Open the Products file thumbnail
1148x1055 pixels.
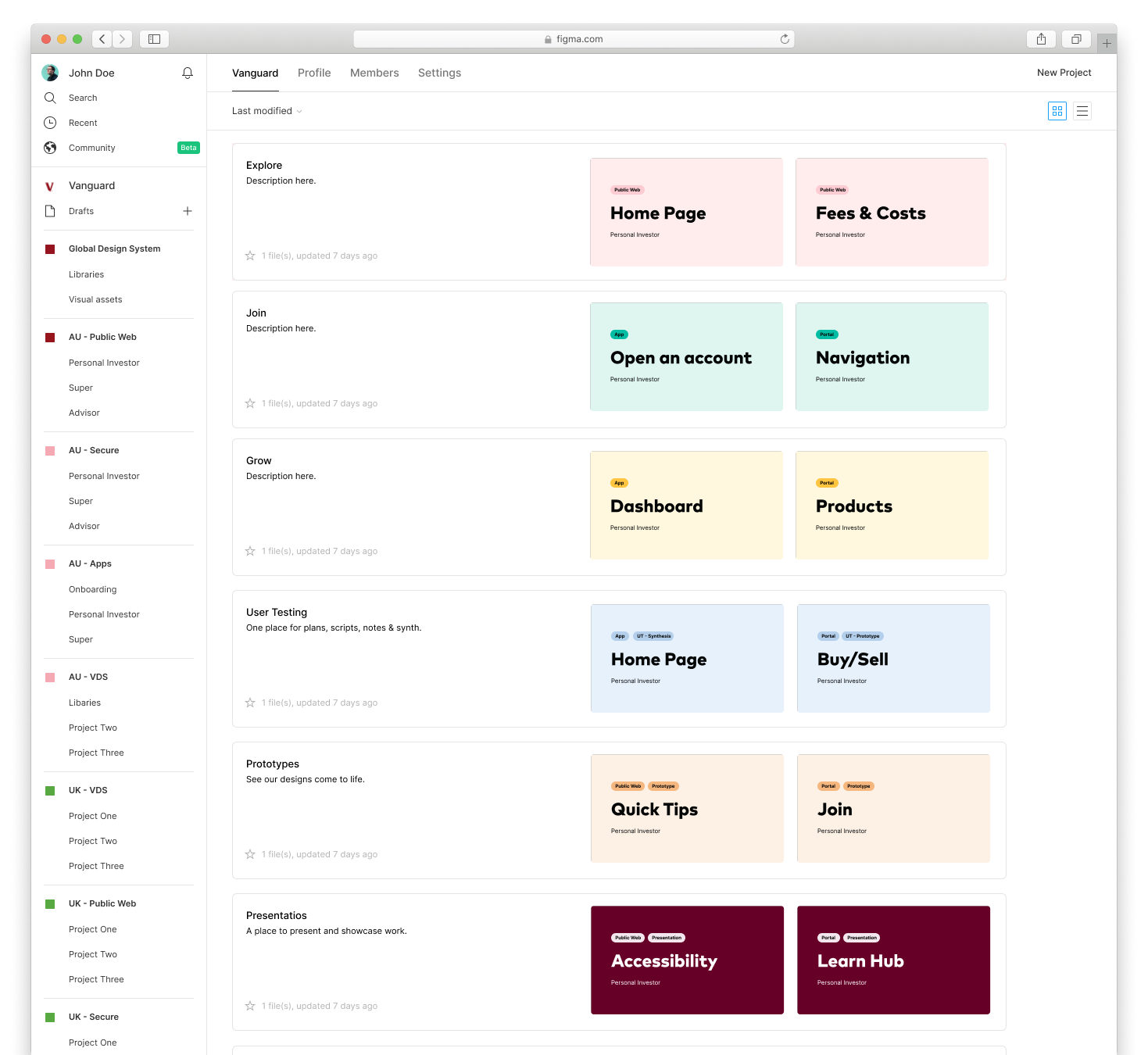click(x=892, y=505)
